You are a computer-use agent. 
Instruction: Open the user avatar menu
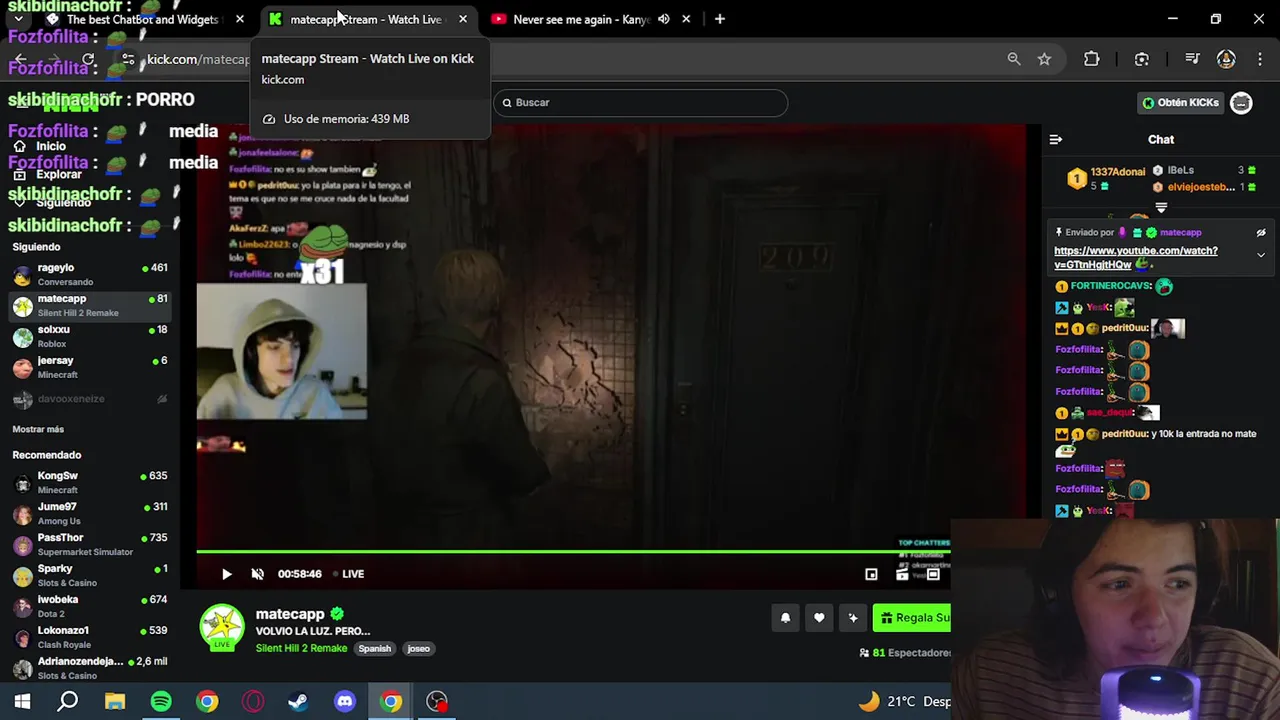1241,103
